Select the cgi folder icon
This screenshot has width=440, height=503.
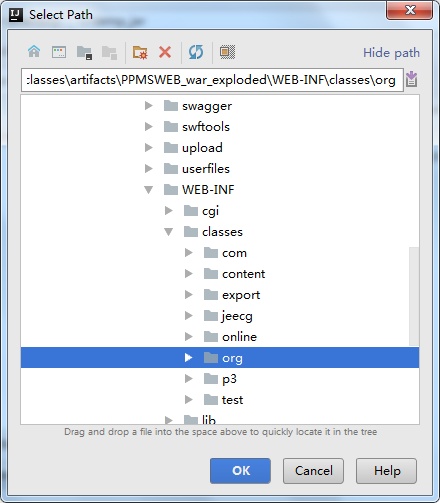coord(191,211)
